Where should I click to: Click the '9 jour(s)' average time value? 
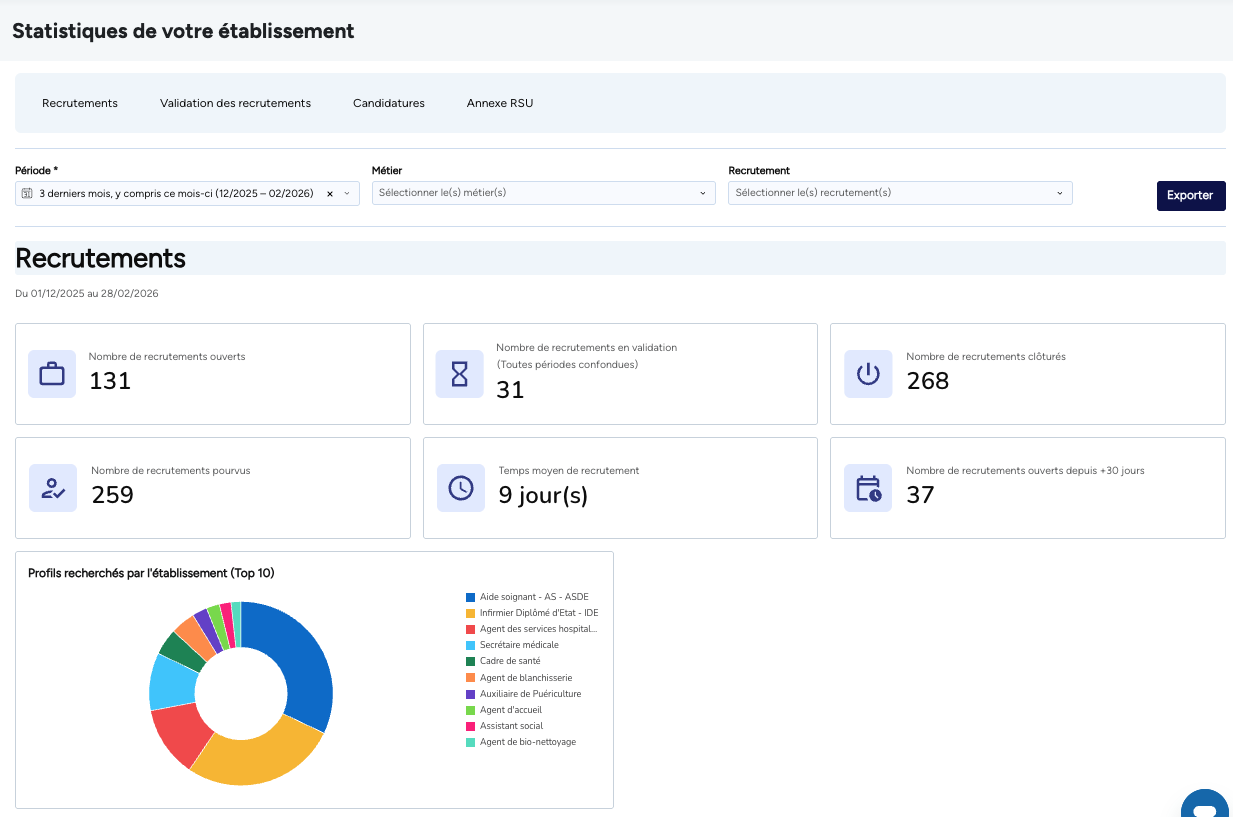(543, 496)
